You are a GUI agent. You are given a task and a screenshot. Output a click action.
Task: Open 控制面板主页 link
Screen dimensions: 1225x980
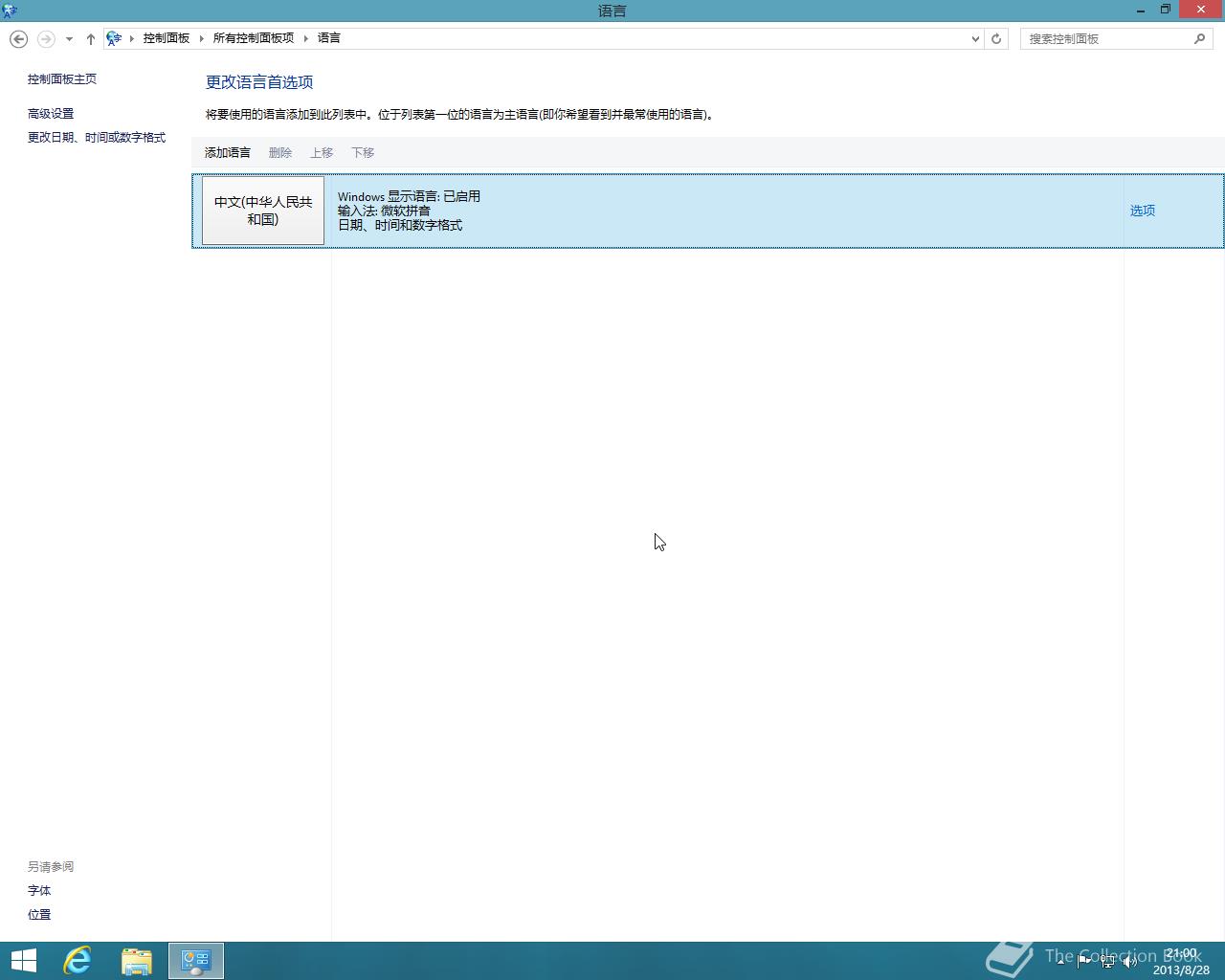pos(62,79)
